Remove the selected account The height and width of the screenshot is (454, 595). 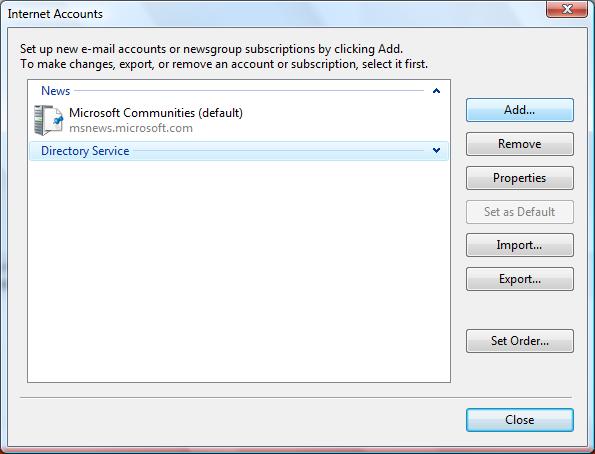pos(519,144)
